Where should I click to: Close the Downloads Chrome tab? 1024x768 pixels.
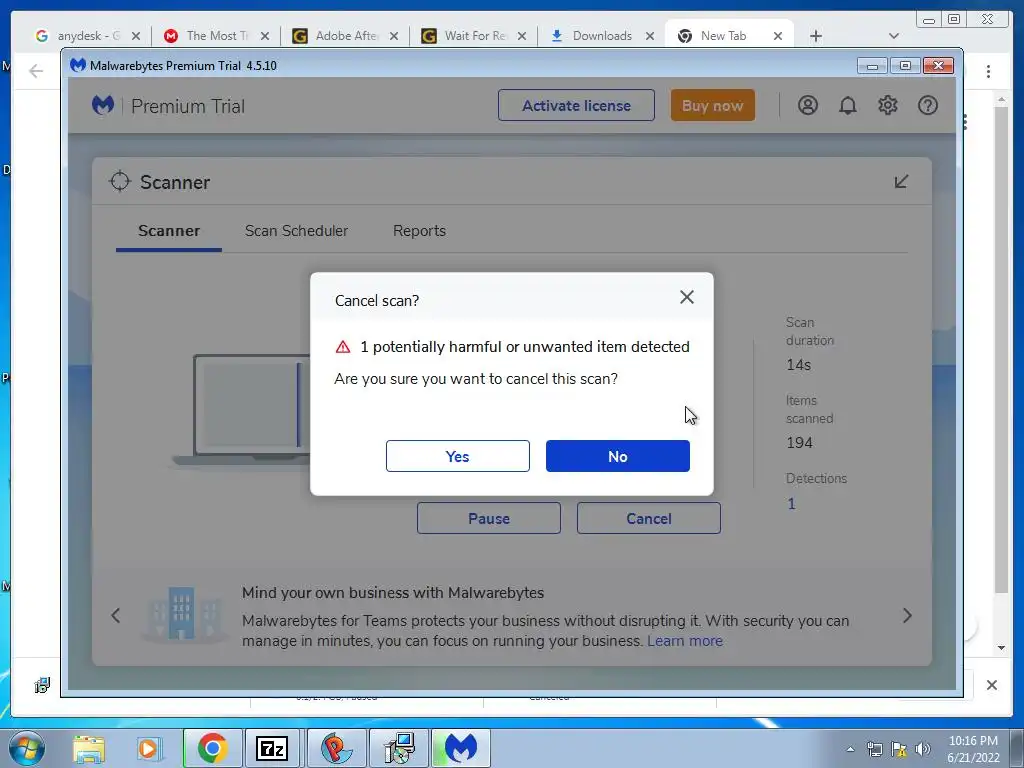(x=650, y=36)
